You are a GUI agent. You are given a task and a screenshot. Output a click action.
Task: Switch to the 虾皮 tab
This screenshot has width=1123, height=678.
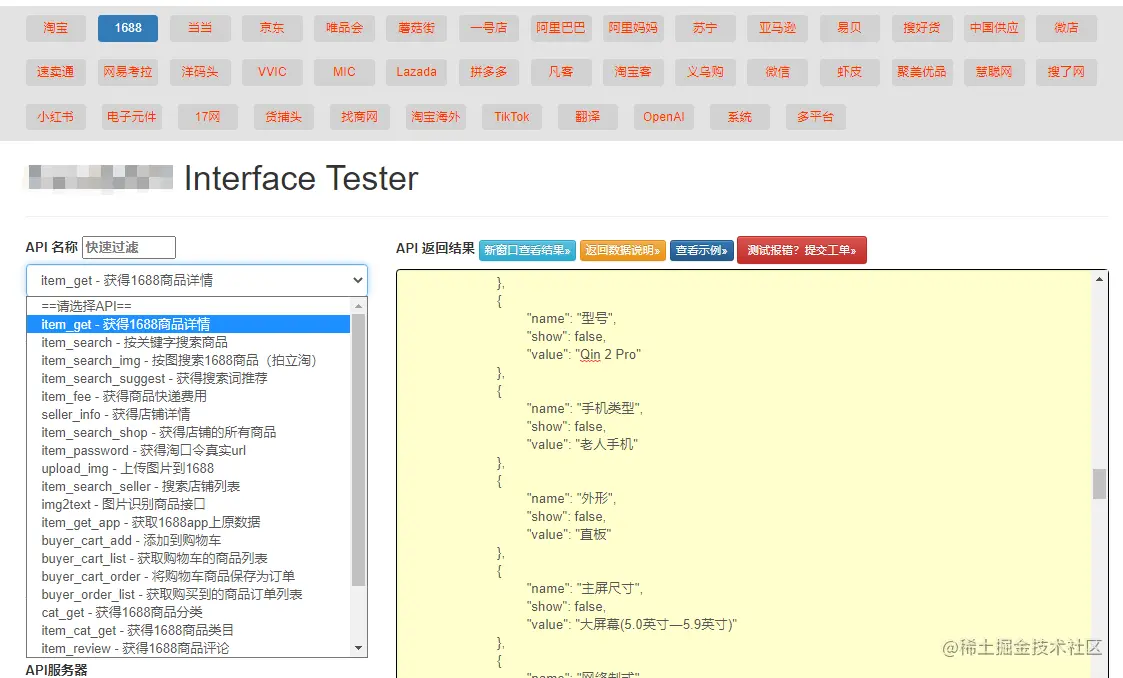point(849,72)
